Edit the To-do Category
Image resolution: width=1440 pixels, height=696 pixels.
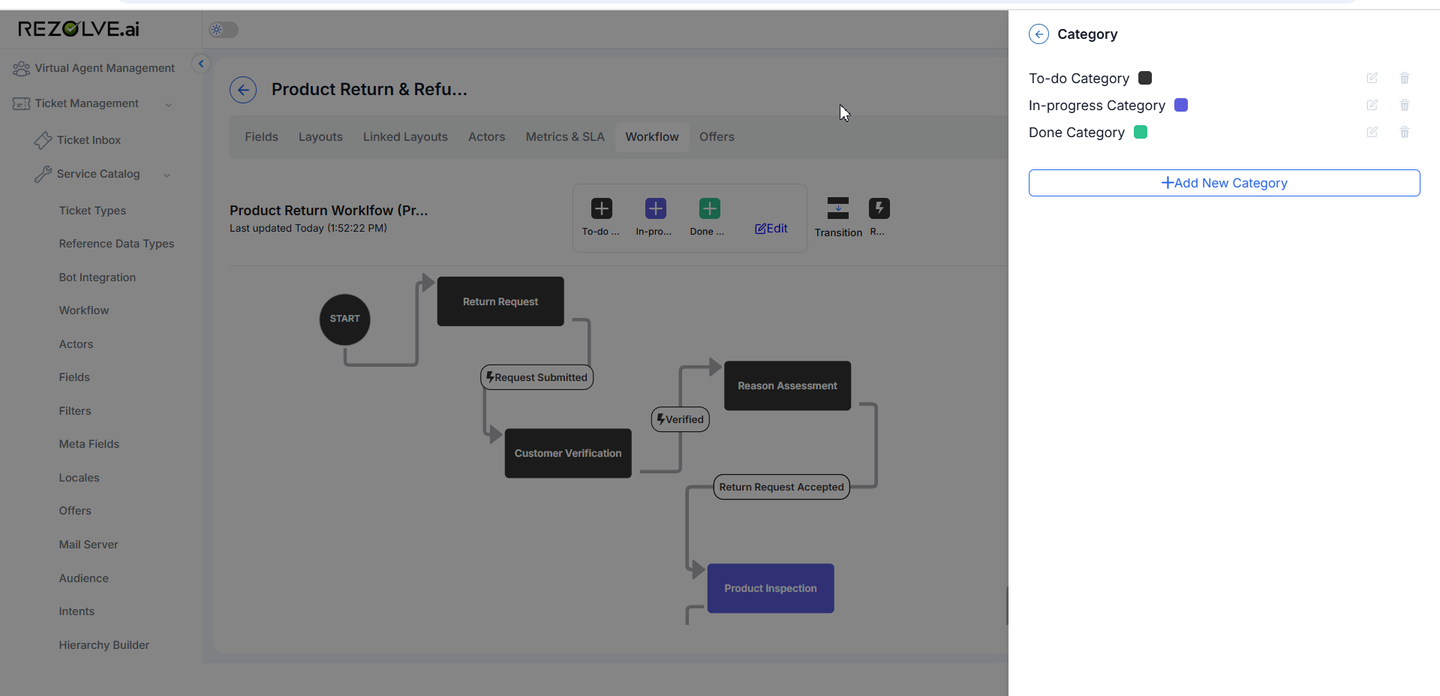point(1372,78)
